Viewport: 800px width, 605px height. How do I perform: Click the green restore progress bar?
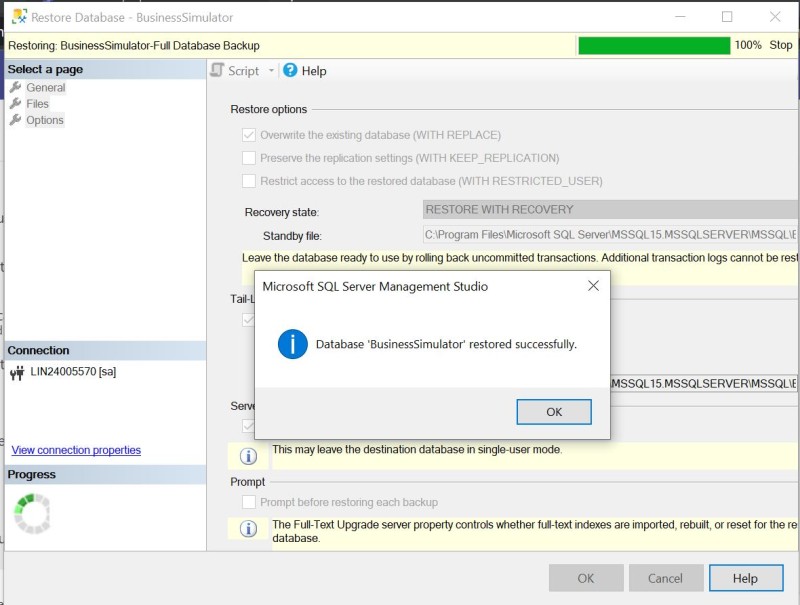click(x=654, y=45)
